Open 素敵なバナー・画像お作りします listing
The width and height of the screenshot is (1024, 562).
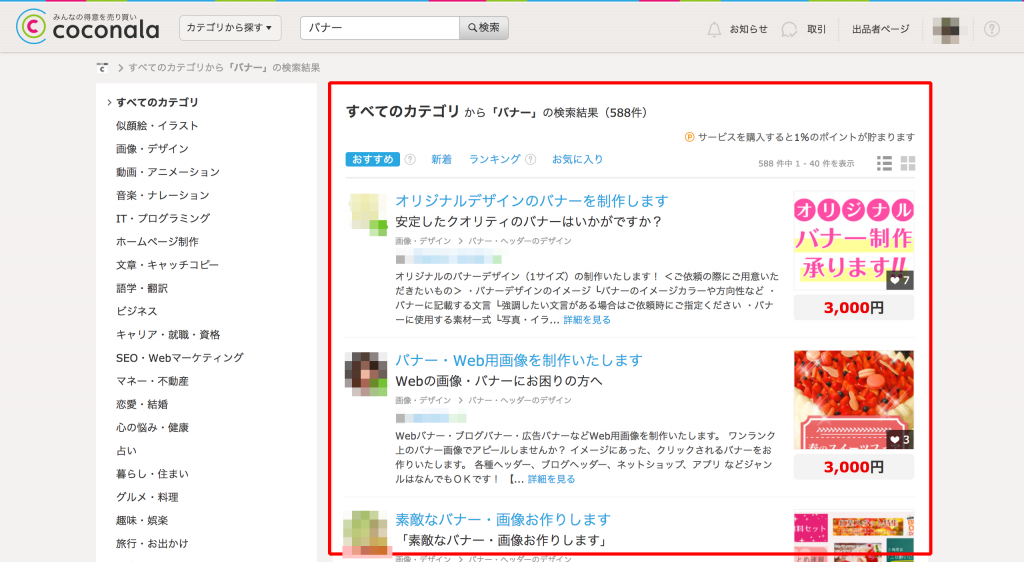503,520
